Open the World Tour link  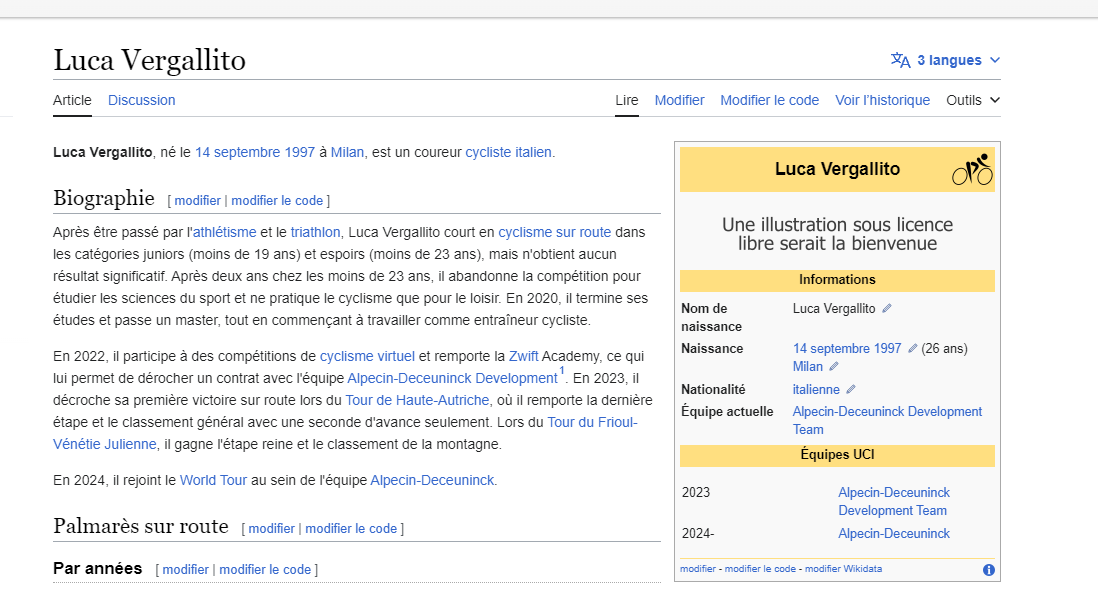pos(213,480)
